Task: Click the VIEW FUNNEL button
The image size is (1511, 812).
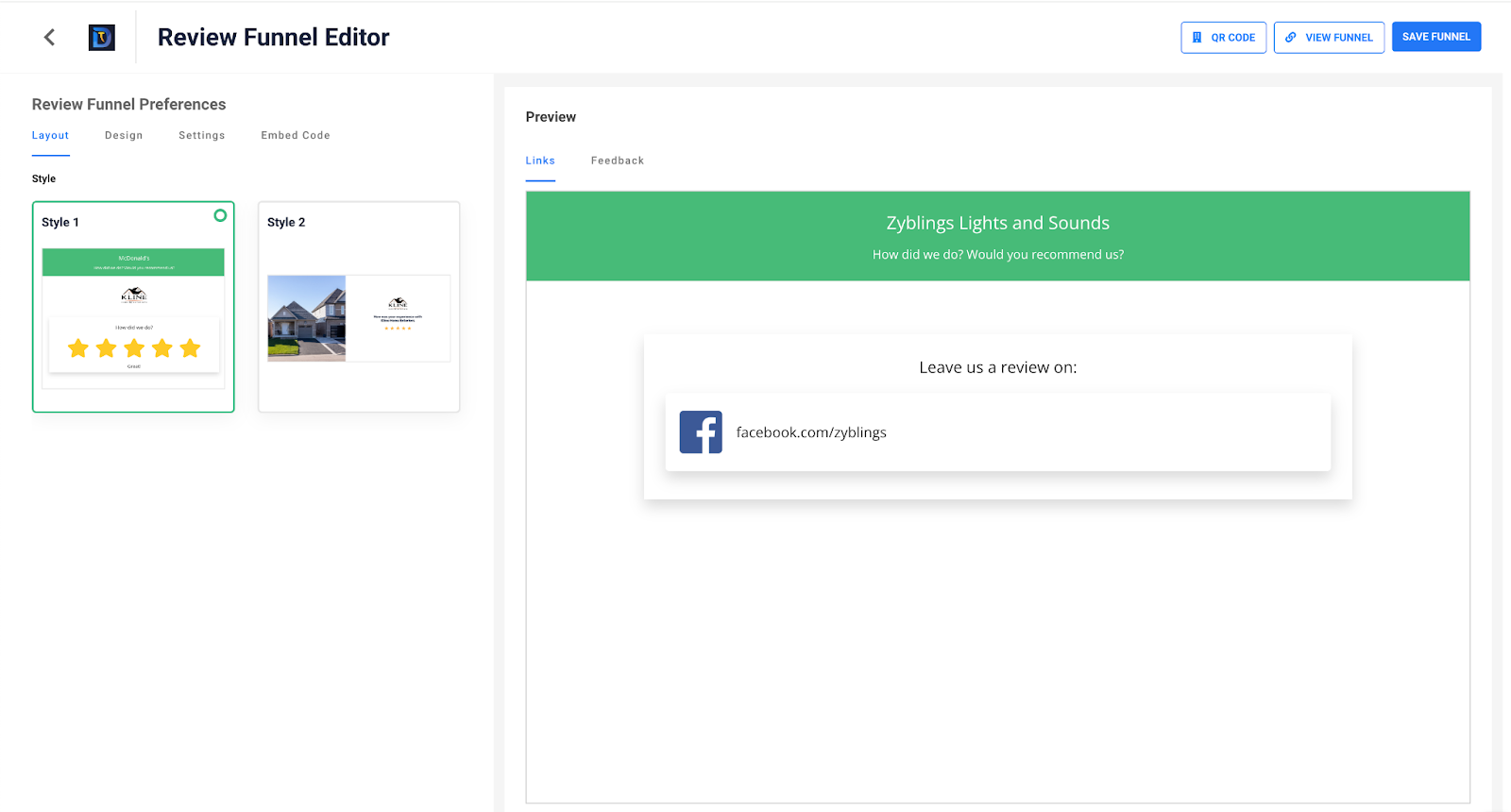Action: tap(1329, 38)
